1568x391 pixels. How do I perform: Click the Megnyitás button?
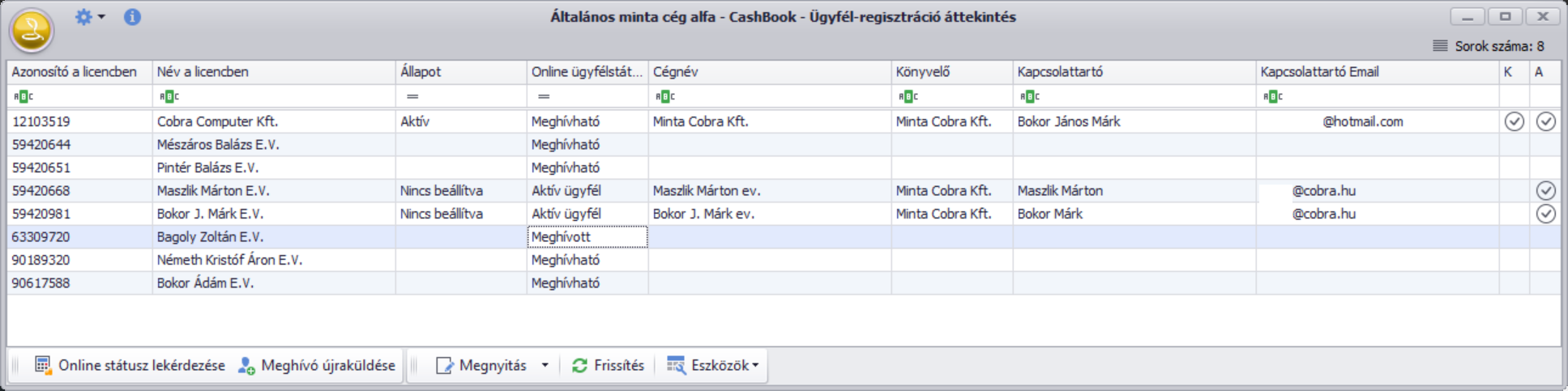[x=481, y=365]
